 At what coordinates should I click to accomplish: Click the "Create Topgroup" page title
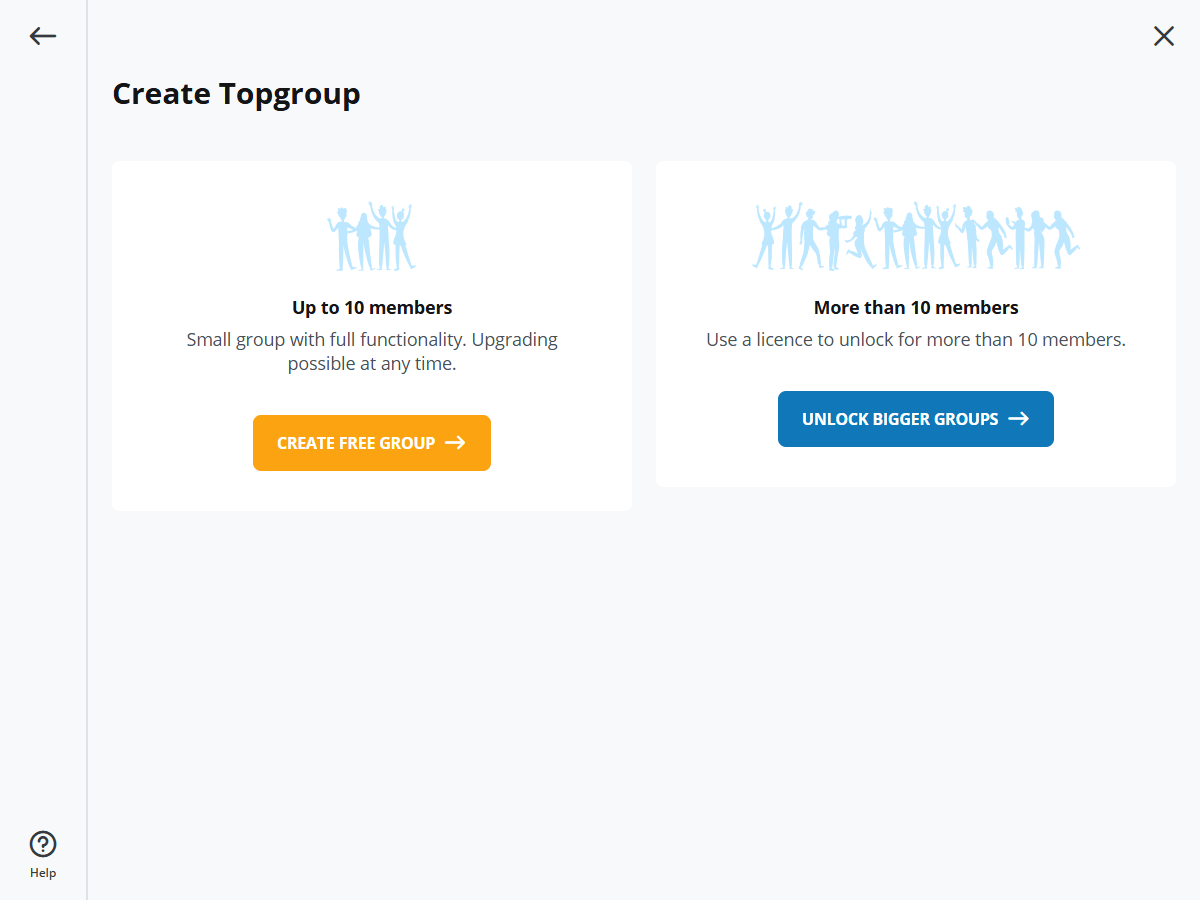(x=236, y=94)
